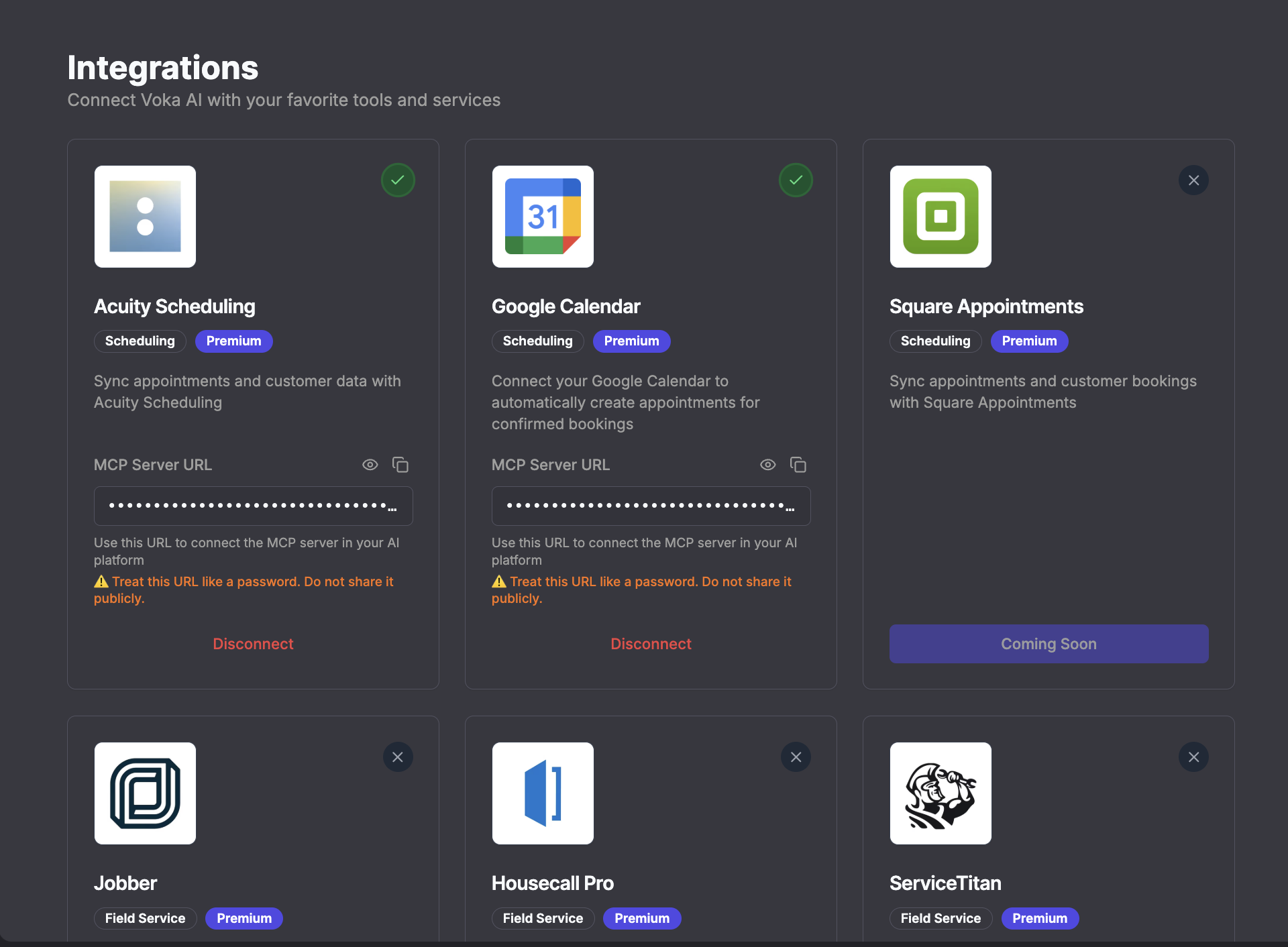Copy the Acuity Scheduling MCP Server URL
This screenshot has height=947, width=1288.
click(x=400, y=464)
